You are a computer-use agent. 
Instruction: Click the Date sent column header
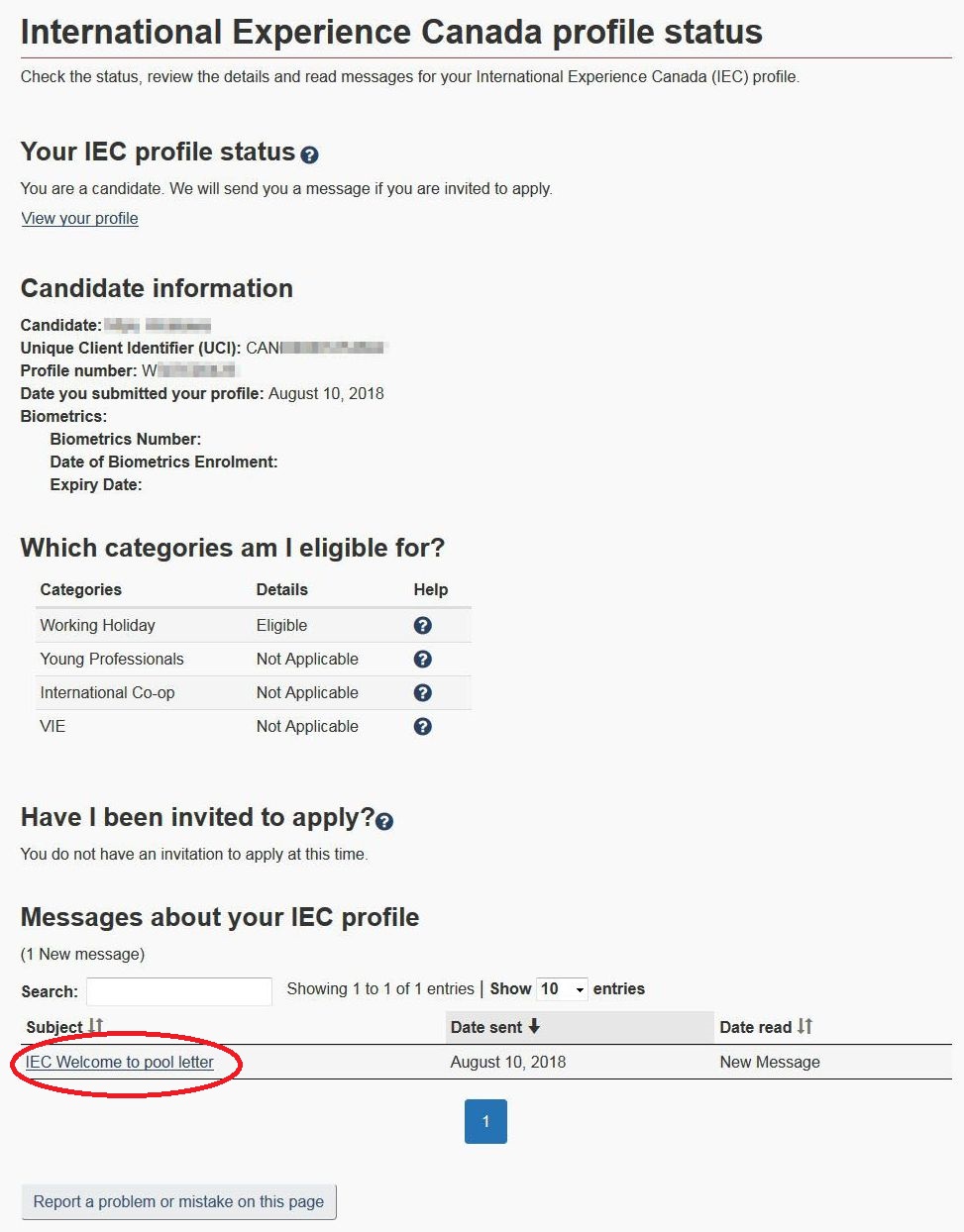point(486,1027)
